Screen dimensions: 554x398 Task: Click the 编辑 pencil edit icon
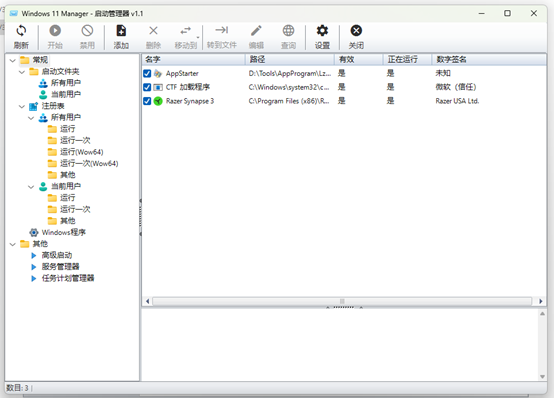256,31
